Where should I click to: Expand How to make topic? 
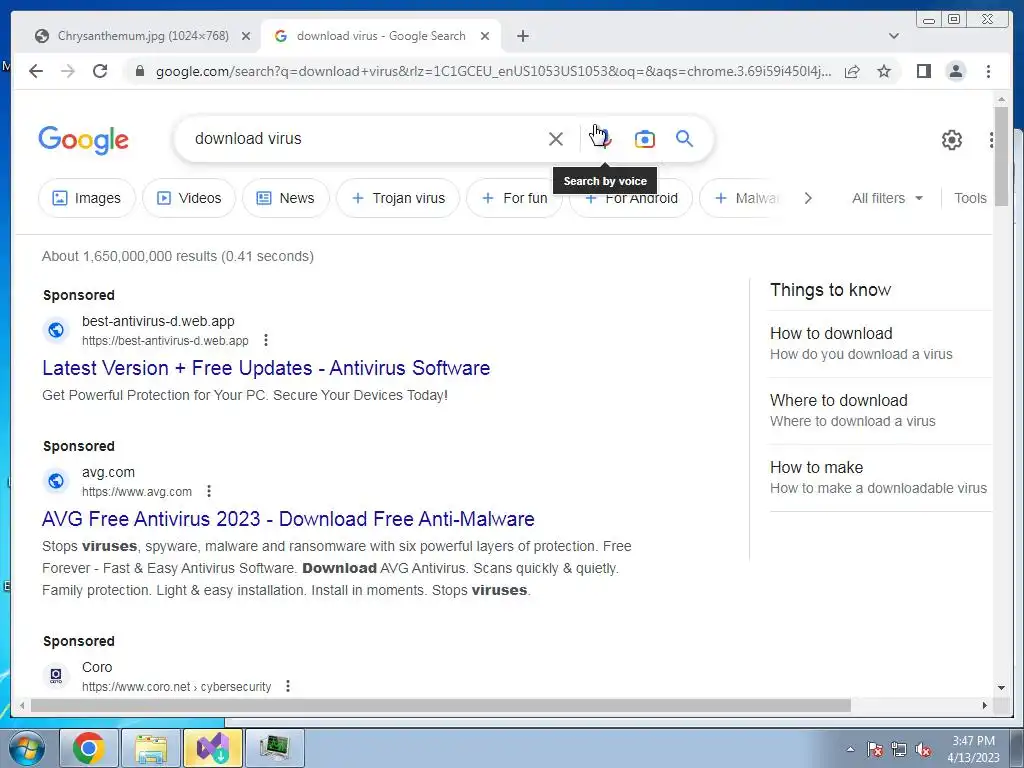point(880,478)
